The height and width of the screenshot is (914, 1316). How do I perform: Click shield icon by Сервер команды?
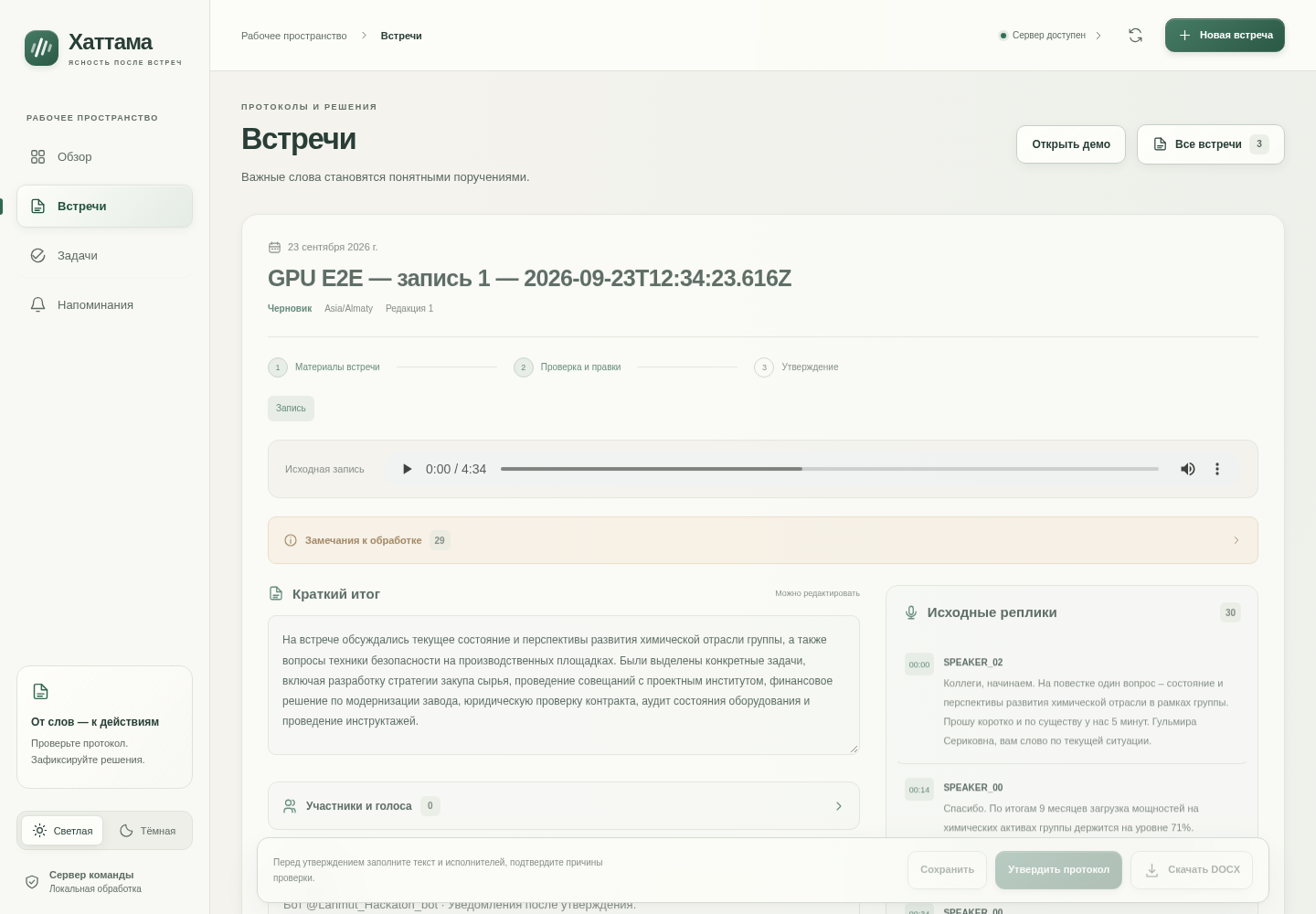click(x=32, y=882)
